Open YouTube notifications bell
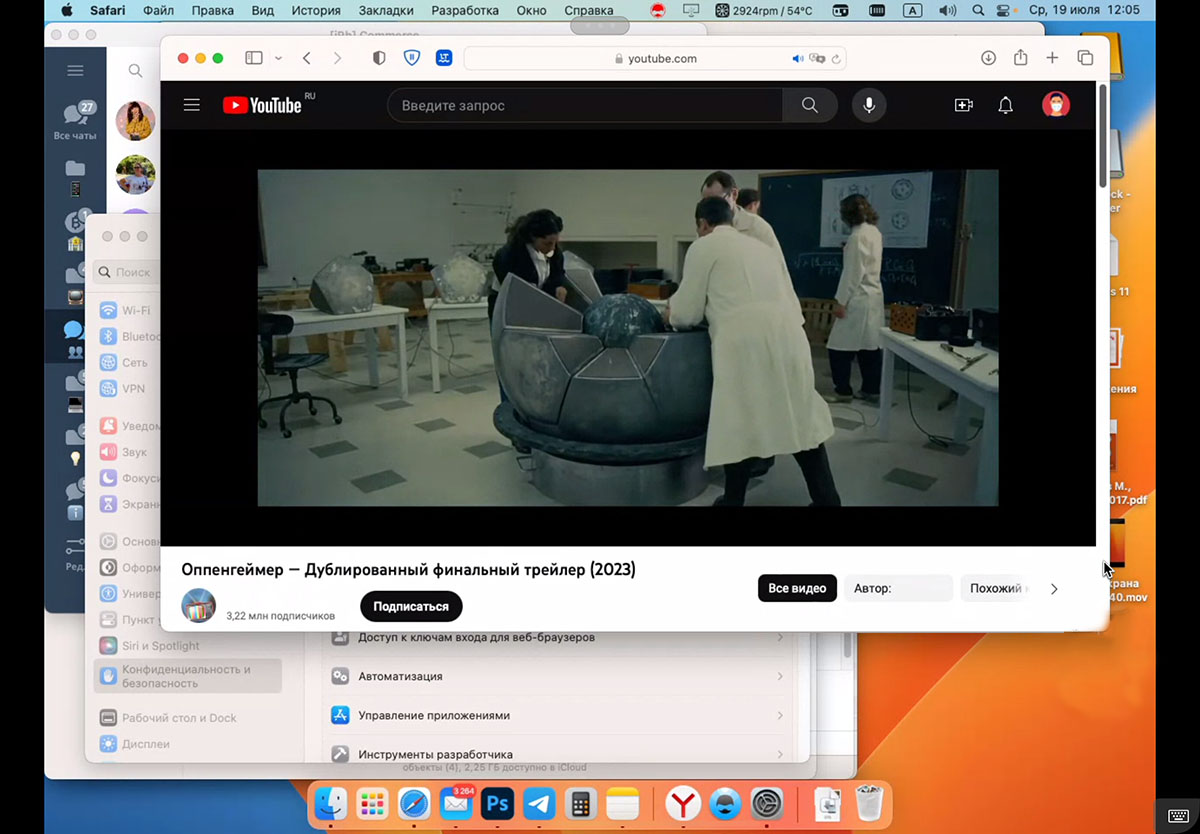The width and height of the screenshot is (1200, 834). tap(1005, 105)
